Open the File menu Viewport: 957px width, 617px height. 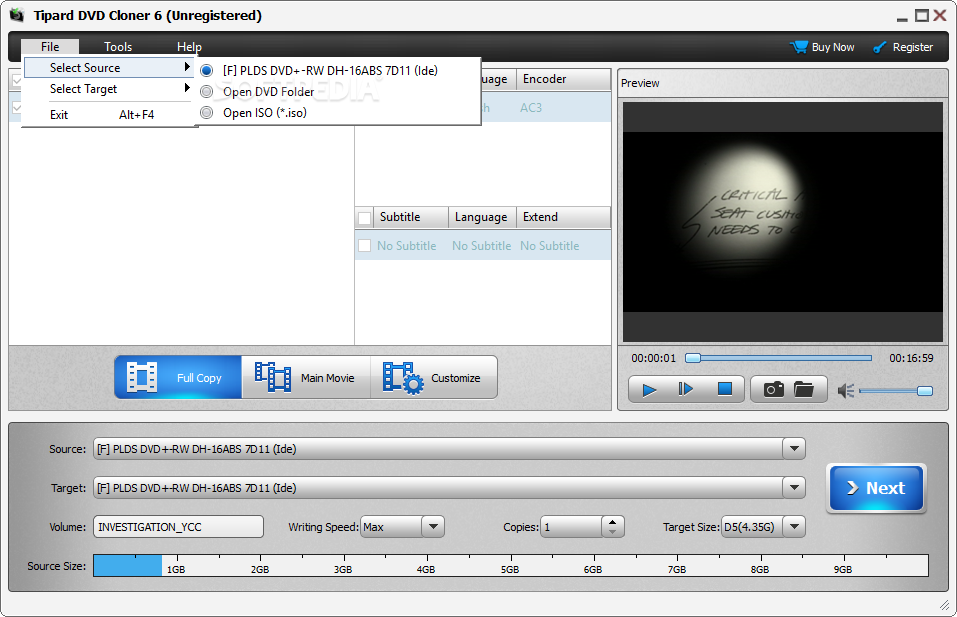[x=50, y=47]
